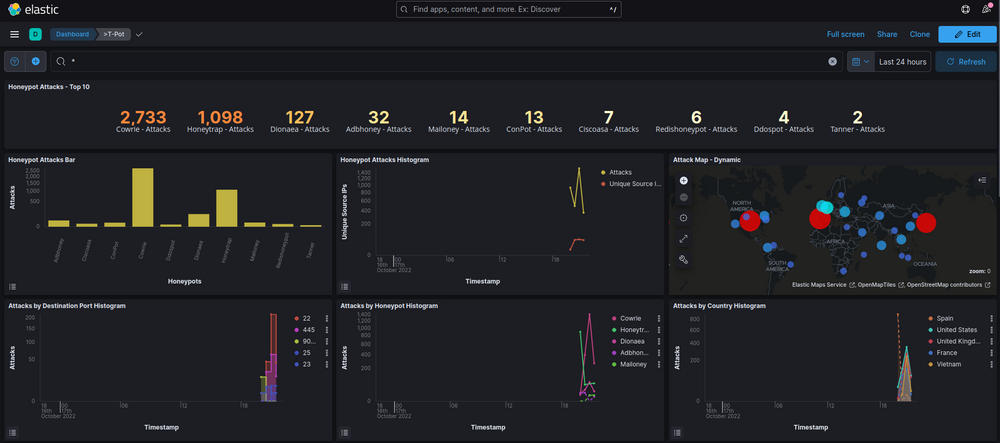Click the Unique Source IPs legend color dot
Viewport: 1000px width, 443px height.
point(603,184)
